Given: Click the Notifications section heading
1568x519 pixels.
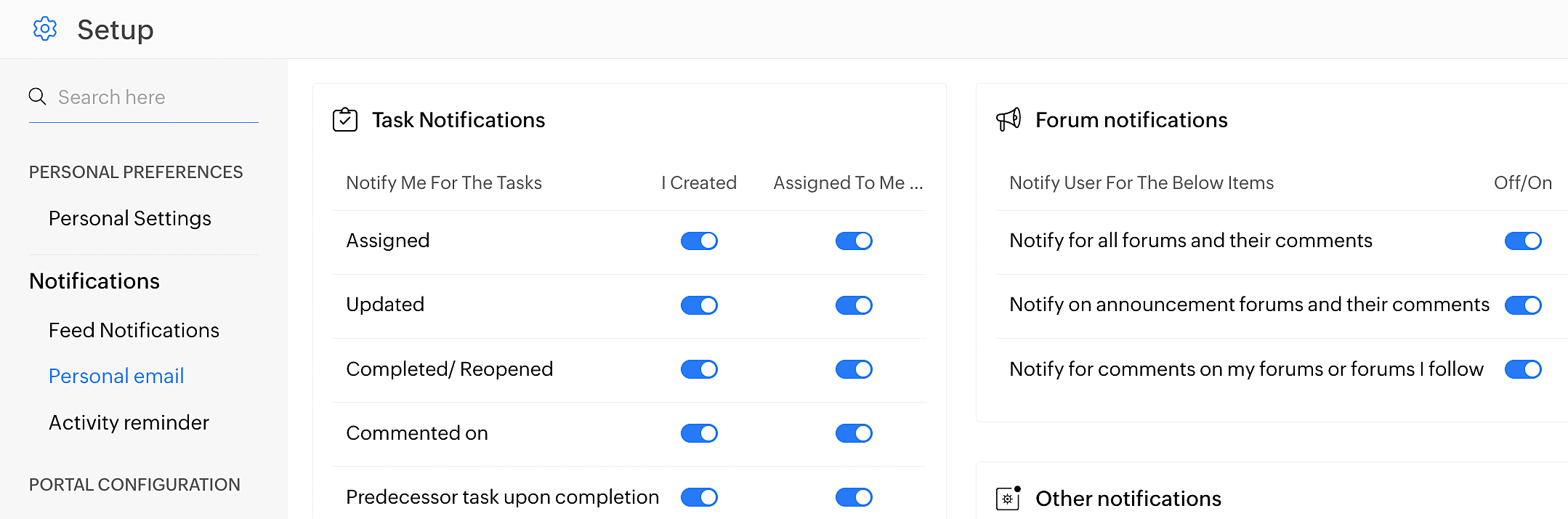Looking at the screenshot, I should (94, 281).
